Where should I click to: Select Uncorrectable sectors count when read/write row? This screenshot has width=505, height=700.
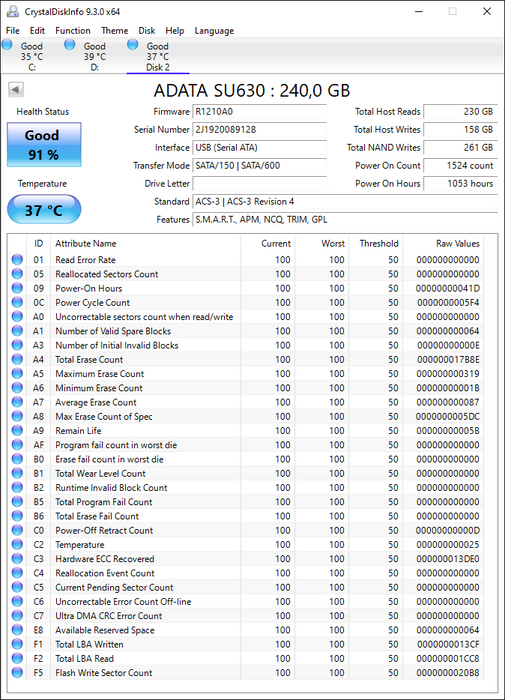246,317
